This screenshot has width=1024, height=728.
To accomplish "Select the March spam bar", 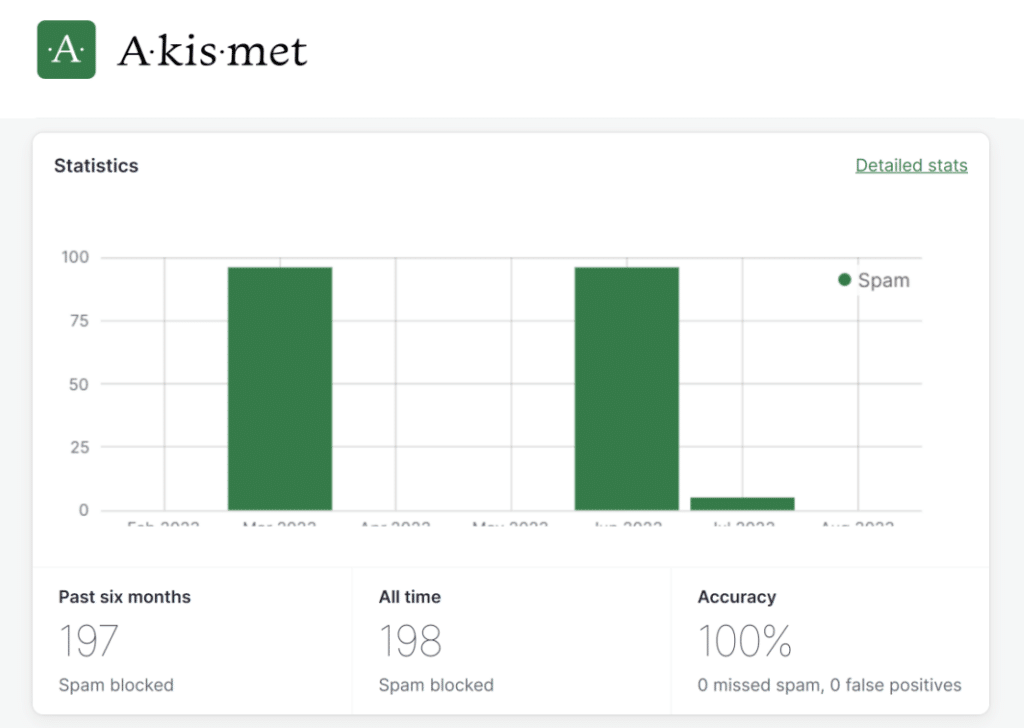I will click(x=280, y=388).
